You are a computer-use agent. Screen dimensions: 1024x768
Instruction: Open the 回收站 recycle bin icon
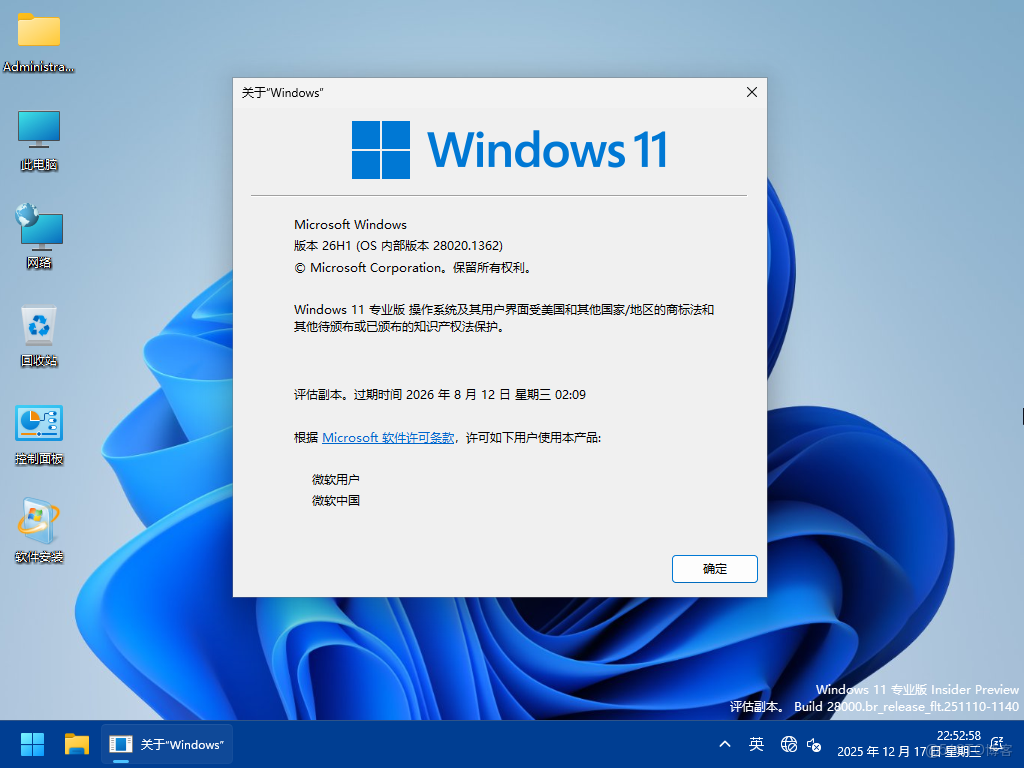click(38, 322)
